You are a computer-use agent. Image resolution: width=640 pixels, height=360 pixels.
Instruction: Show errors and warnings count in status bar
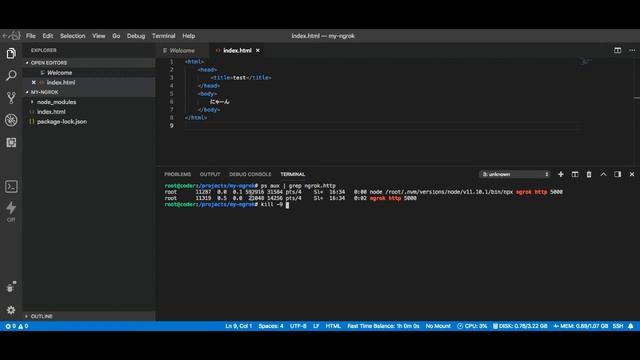(x=17, y=326)
